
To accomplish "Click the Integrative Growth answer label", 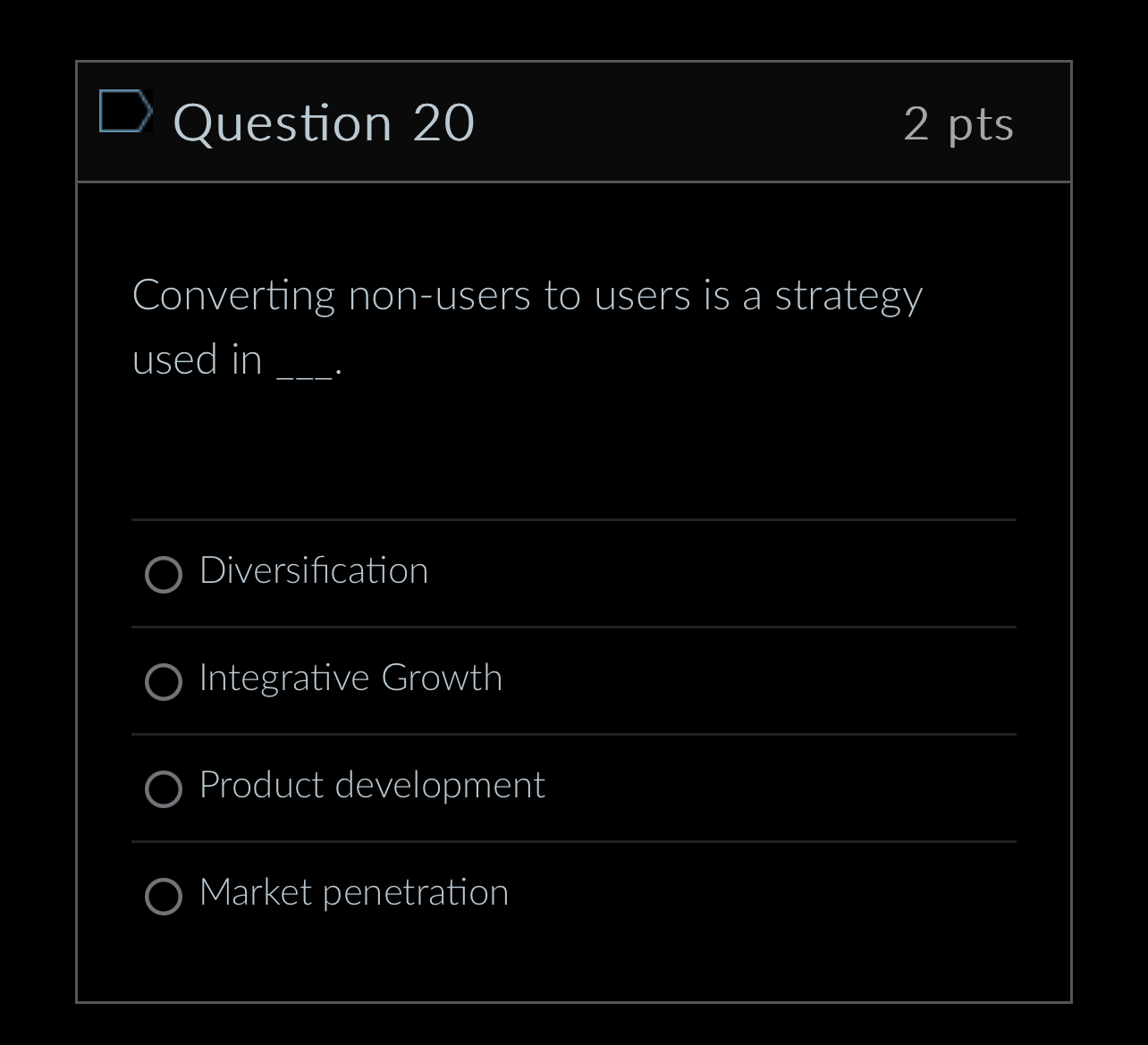I will pyautogui.click(x=351, y=678).
